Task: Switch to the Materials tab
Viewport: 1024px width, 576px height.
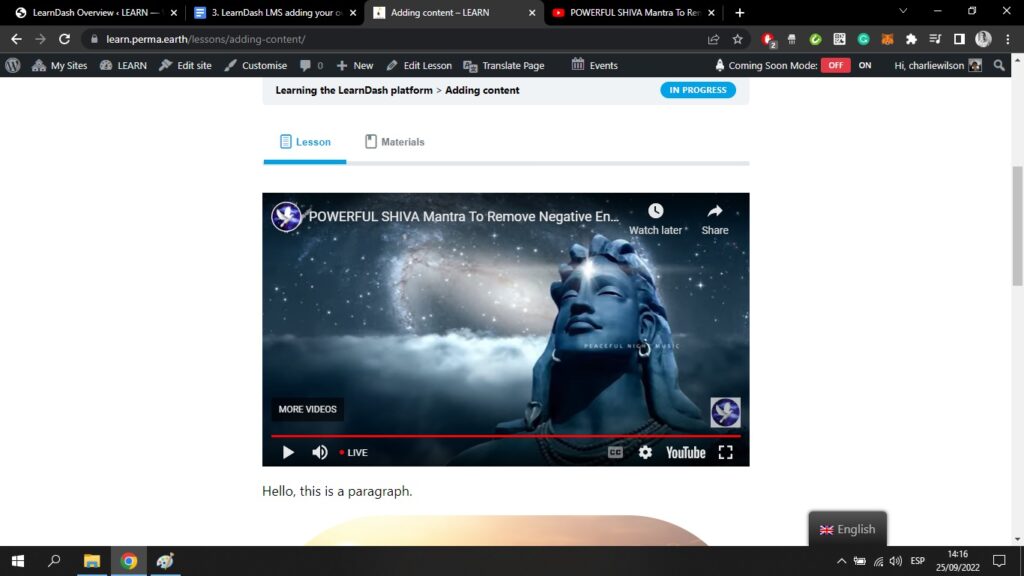Action: 394,142
